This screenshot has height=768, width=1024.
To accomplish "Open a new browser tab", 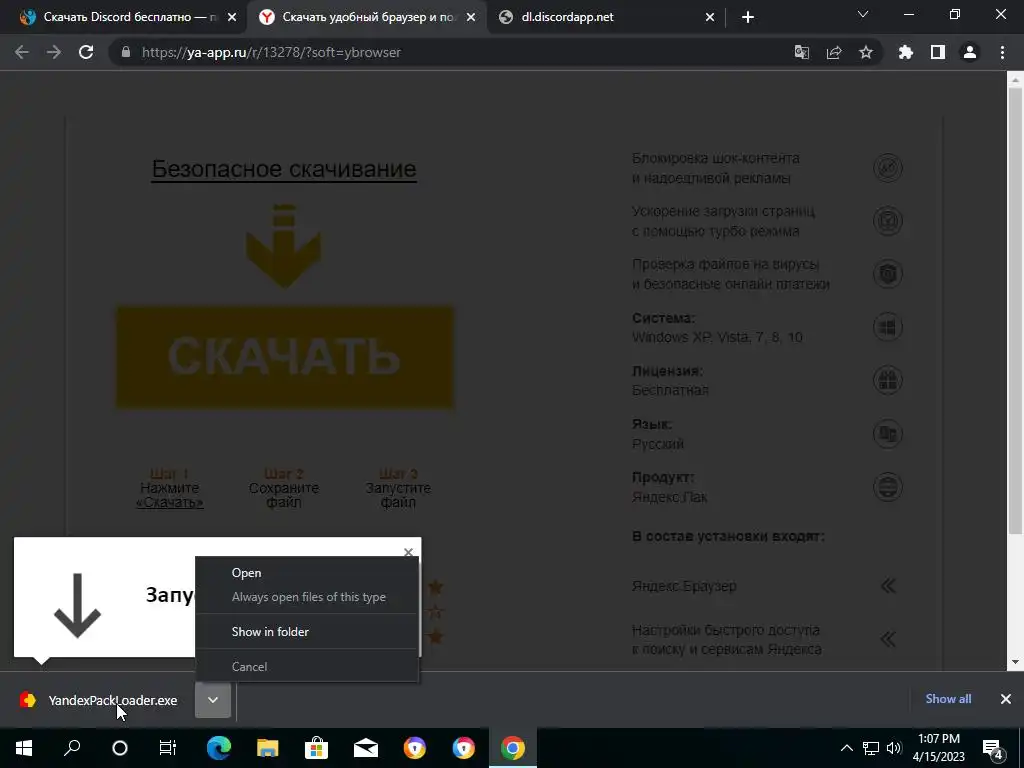I will 748,17.
